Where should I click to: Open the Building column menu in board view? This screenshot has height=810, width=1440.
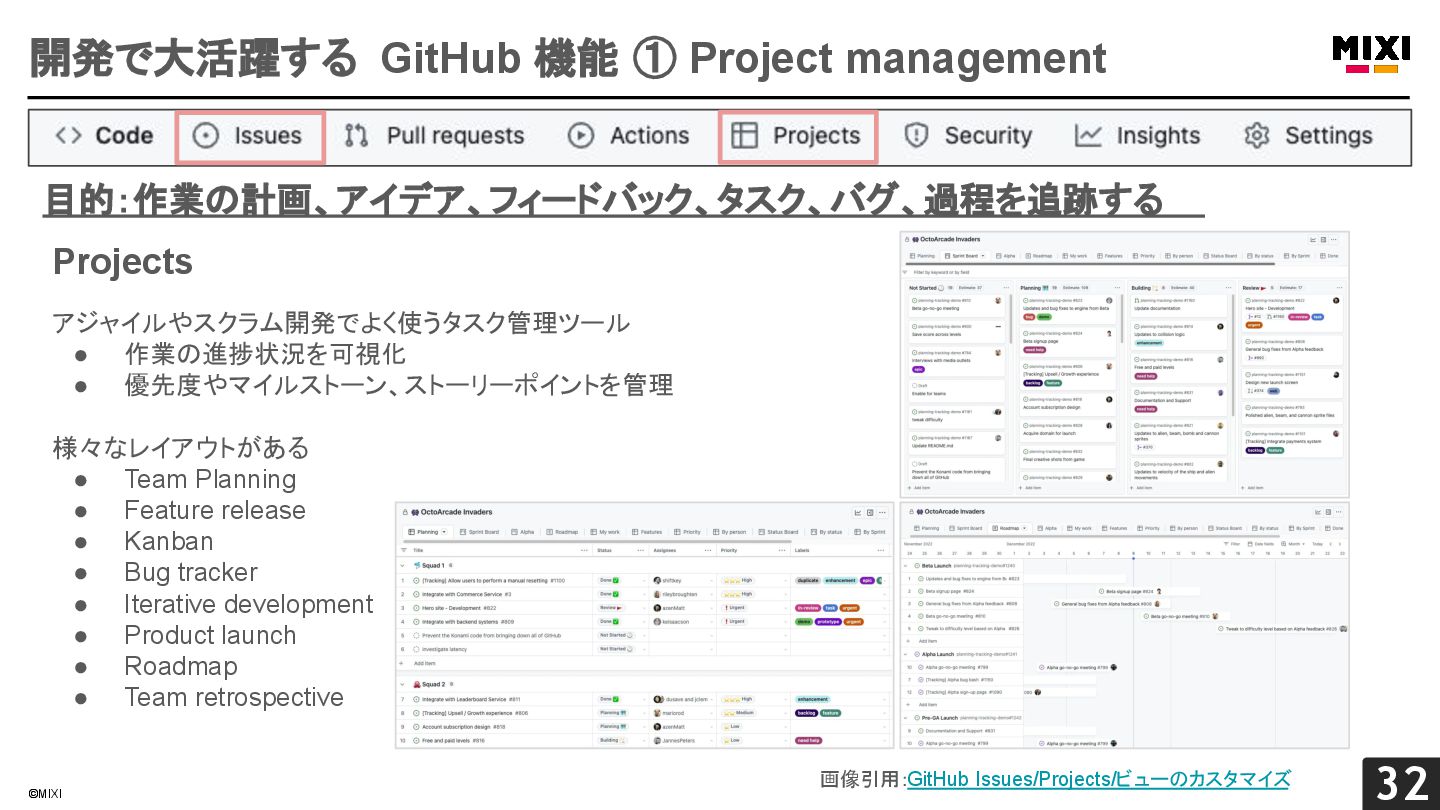1228,288
